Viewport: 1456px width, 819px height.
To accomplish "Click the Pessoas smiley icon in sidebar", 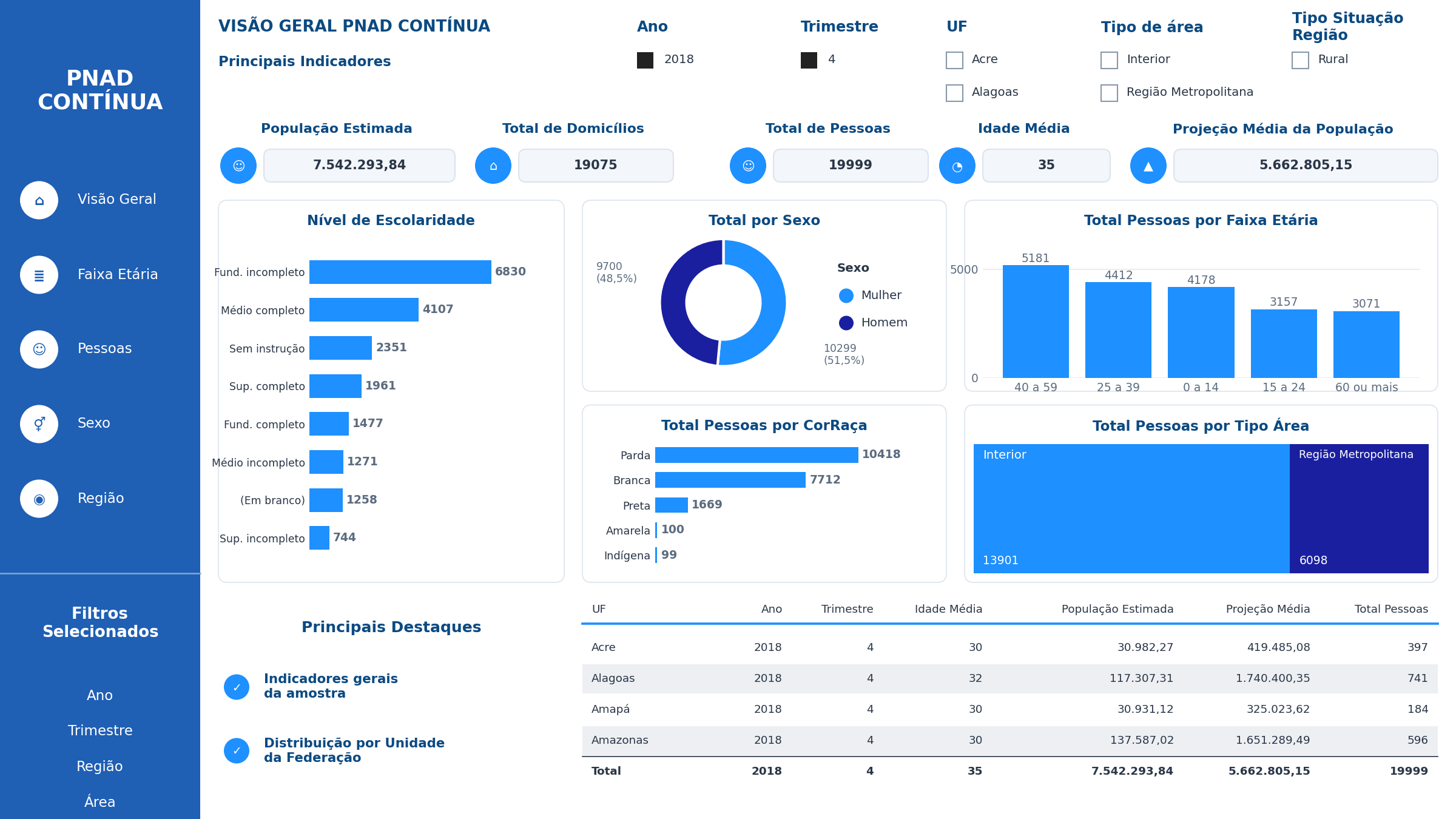I will (x=39, y=349).
